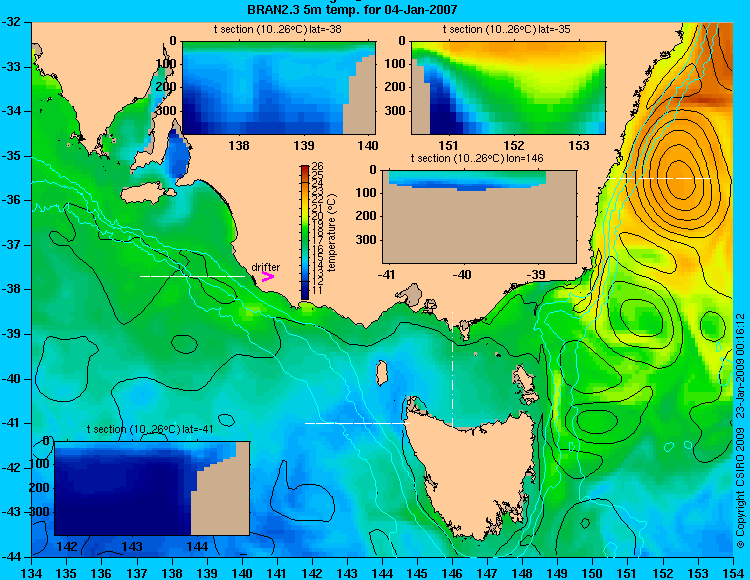Click '138' under the lat=-38 inset

pos(239,145)
